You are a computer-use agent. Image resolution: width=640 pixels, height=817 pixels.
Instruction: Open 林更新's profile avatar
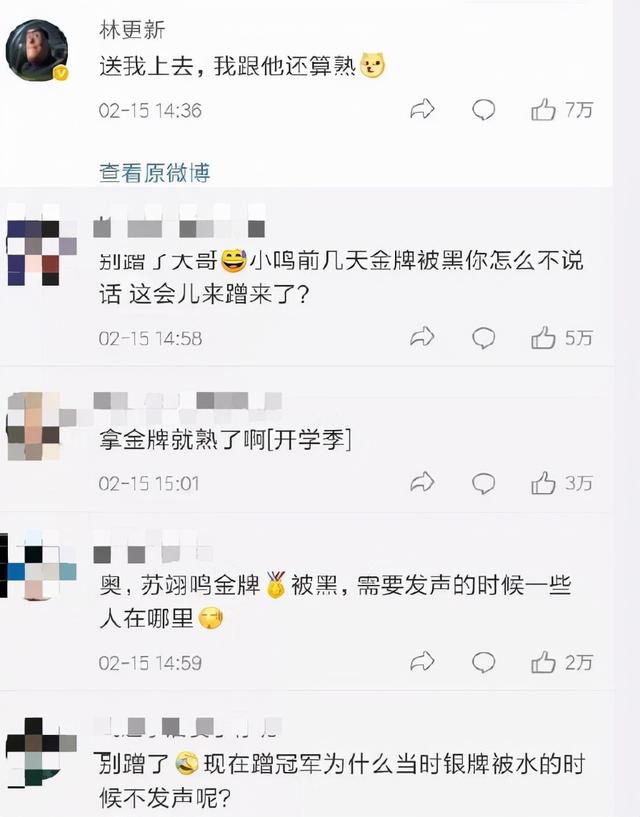click(36, 51)
